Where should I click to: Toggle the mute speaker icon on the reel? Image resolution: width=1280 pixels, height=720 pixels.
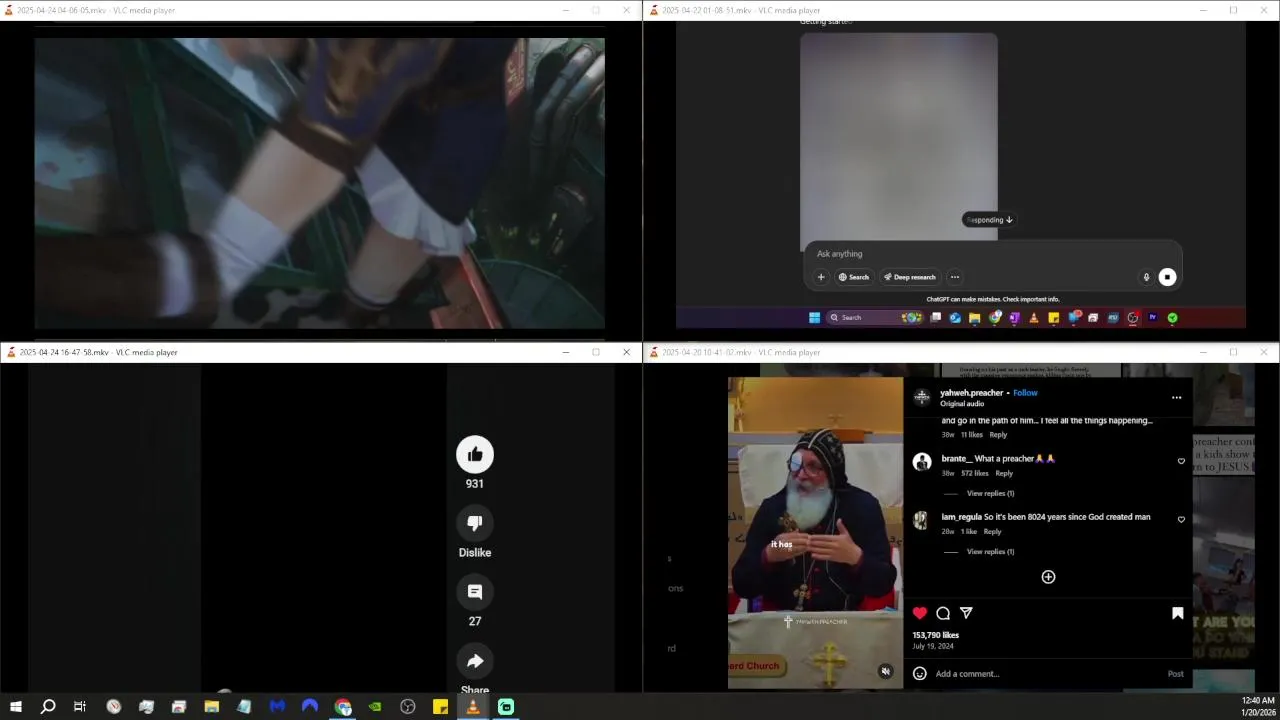click(x=885, y=672)
